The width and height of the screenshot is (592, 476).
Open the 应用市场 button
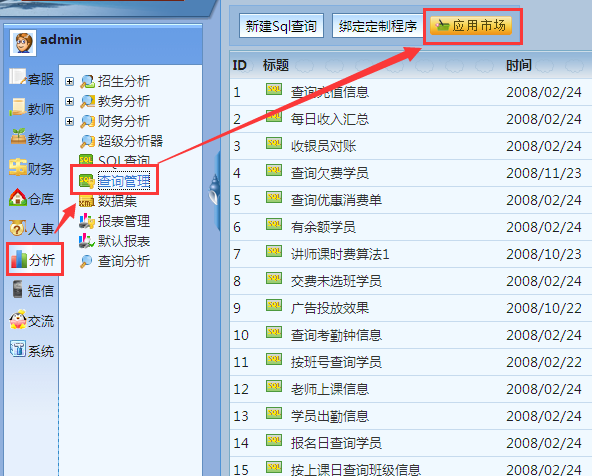tap(471, 26)
